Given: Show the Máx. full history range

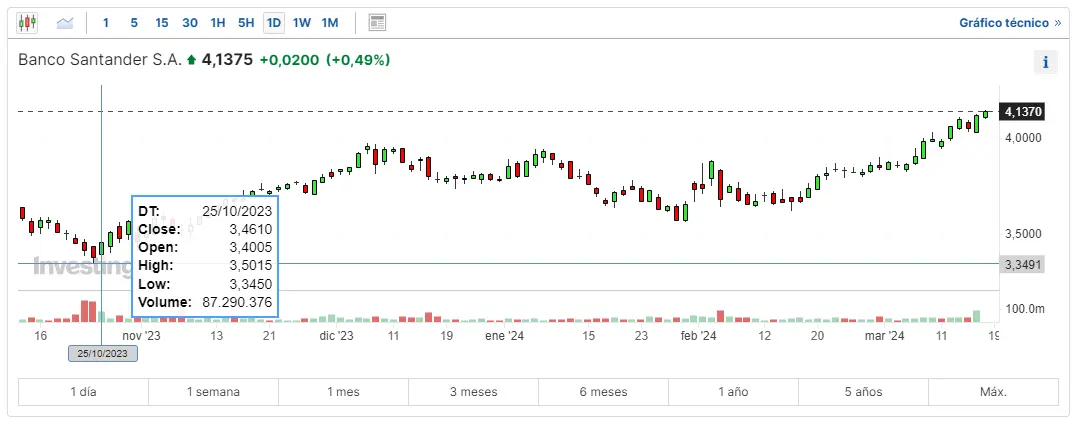Looking at the screenshot, I should [993, 392].
